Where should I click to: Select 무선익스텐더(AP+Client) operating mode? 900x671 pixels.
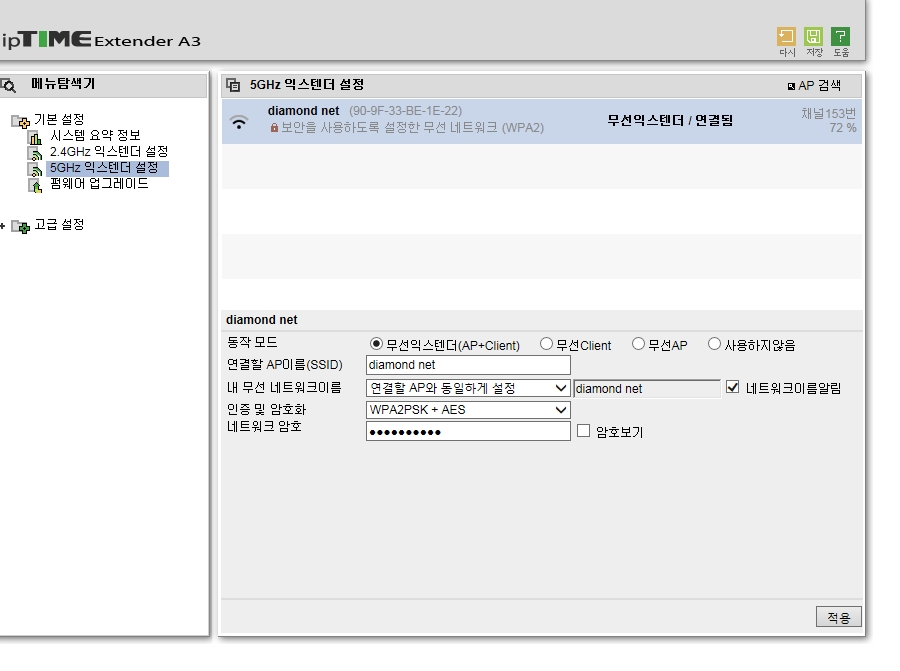pos(376,344)
